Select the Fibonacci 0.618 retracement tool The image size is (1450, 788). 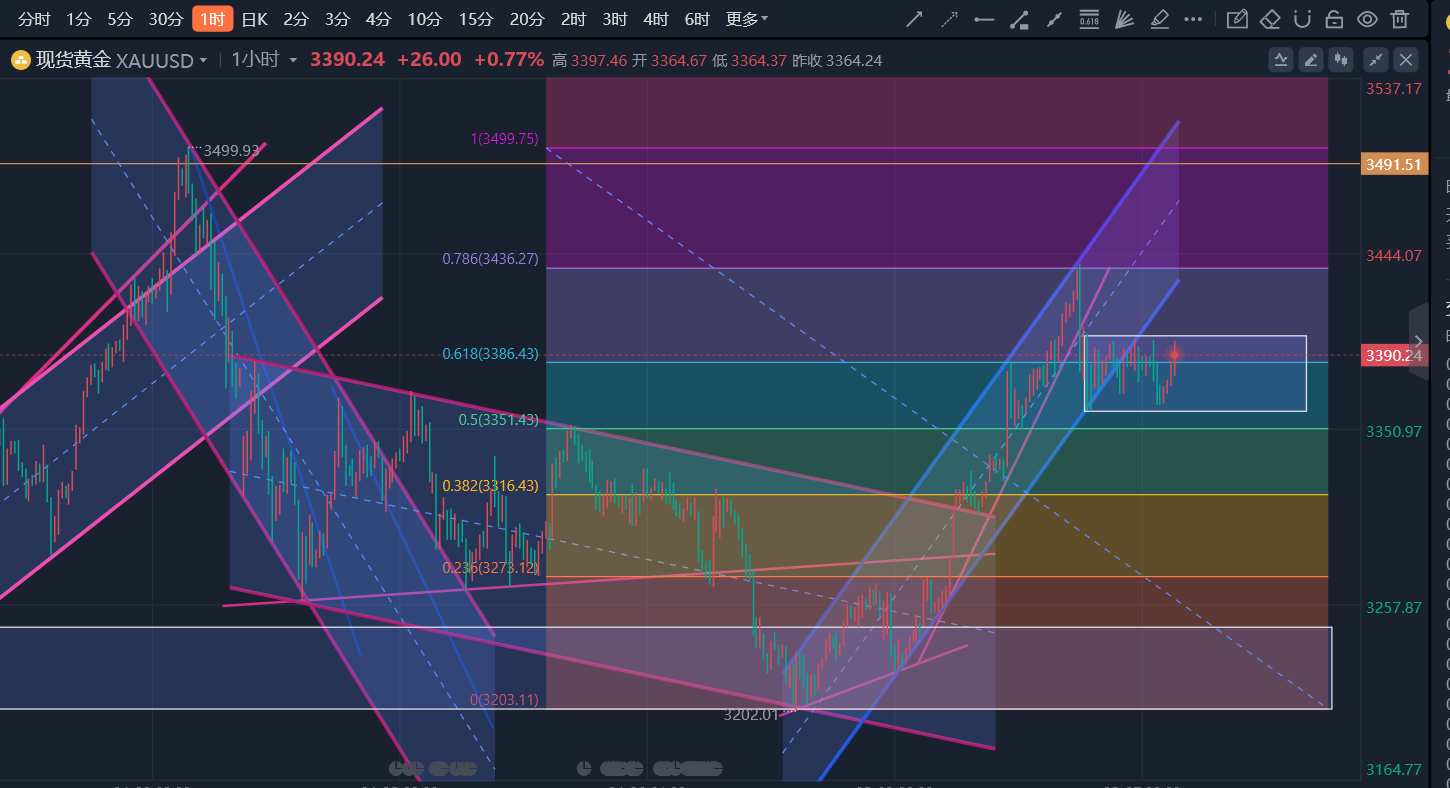(x=1089, y=19)
